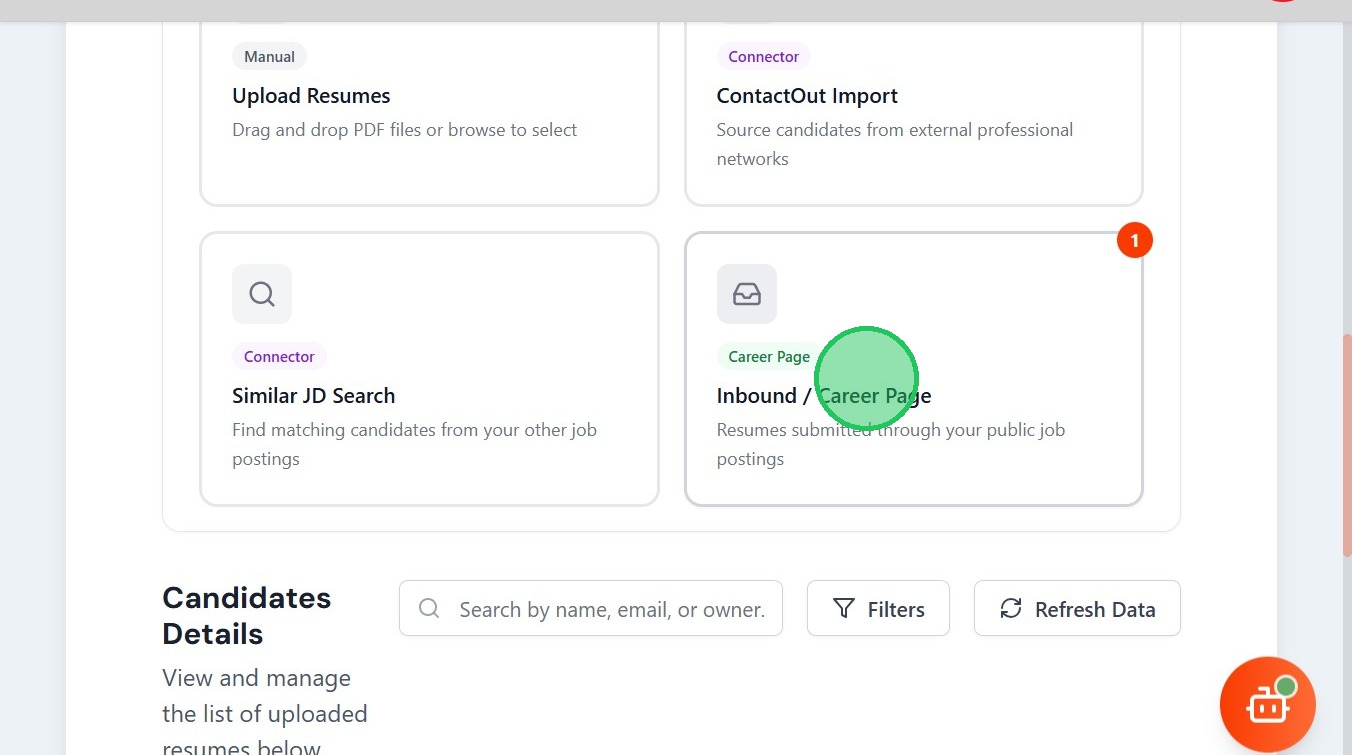Image resolution: width=1352 pixels, height=755 pixels.
Task: Click the Filters button label
Action: tap(896, 609)
